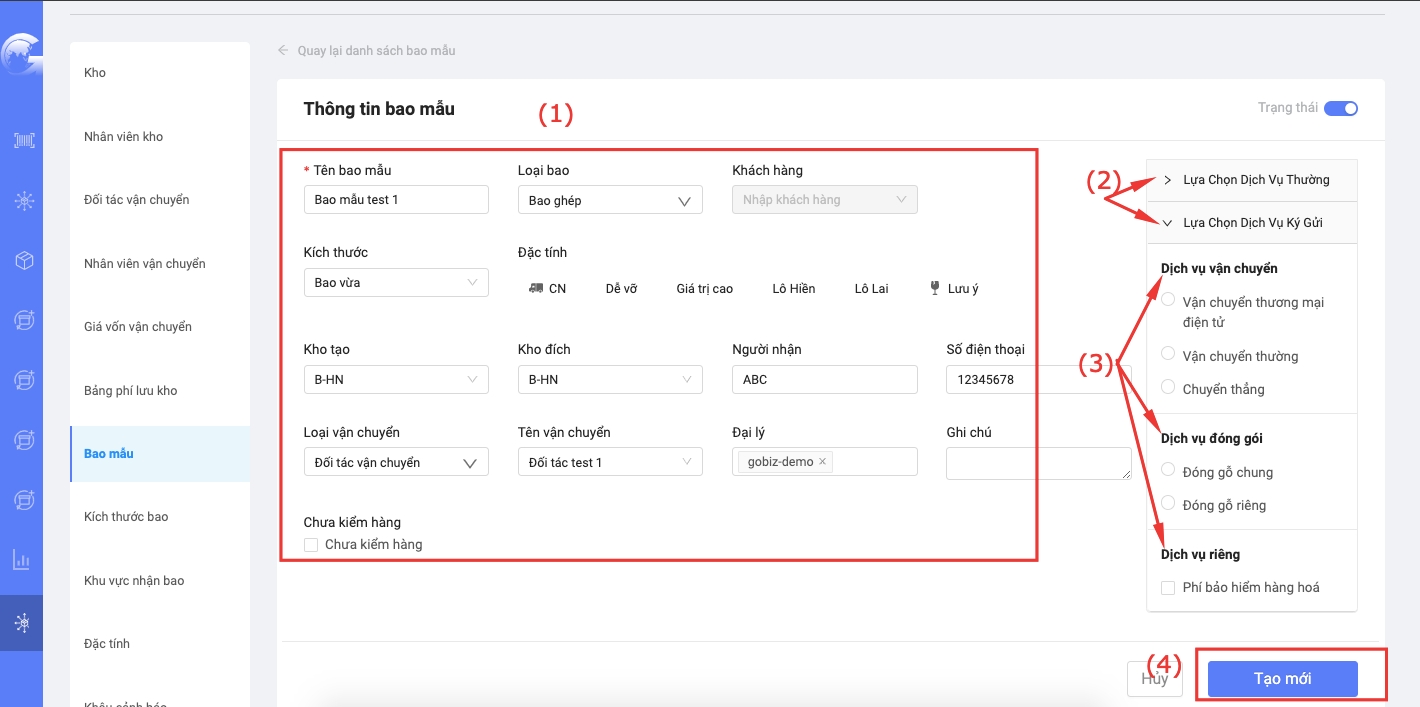
Task: Click the highlighted icon at sidebar bottom
Action: pyautogui.click(x=22, y=623)
